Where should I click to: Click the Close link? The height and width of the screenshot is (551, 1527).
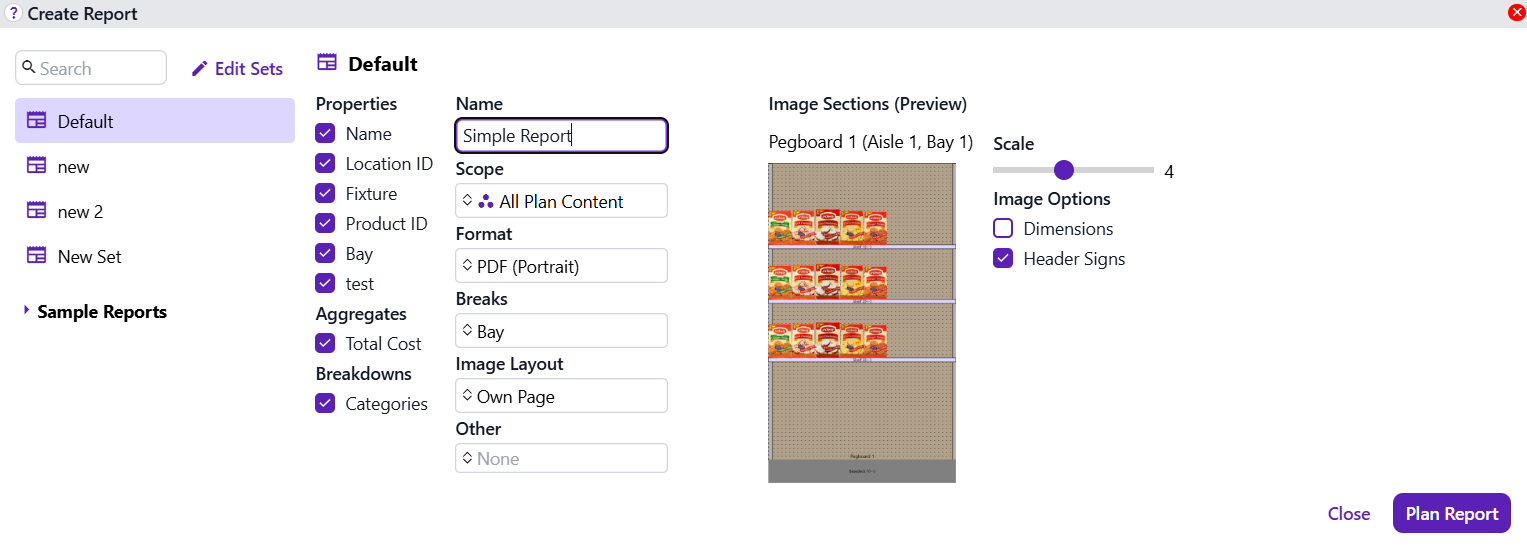tap(1348, 513)
